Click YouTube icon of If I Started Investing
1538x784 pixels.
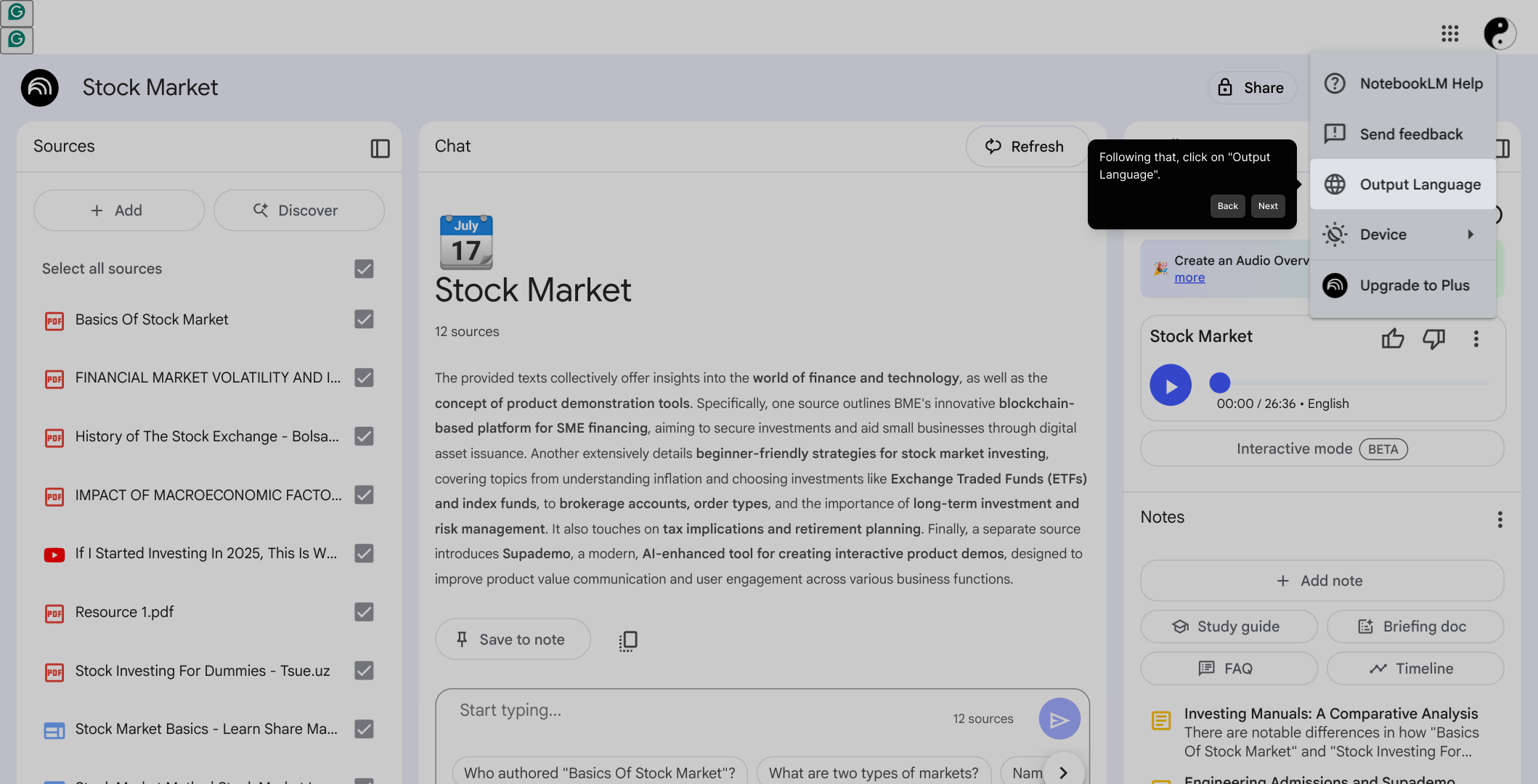pos(54,555)
